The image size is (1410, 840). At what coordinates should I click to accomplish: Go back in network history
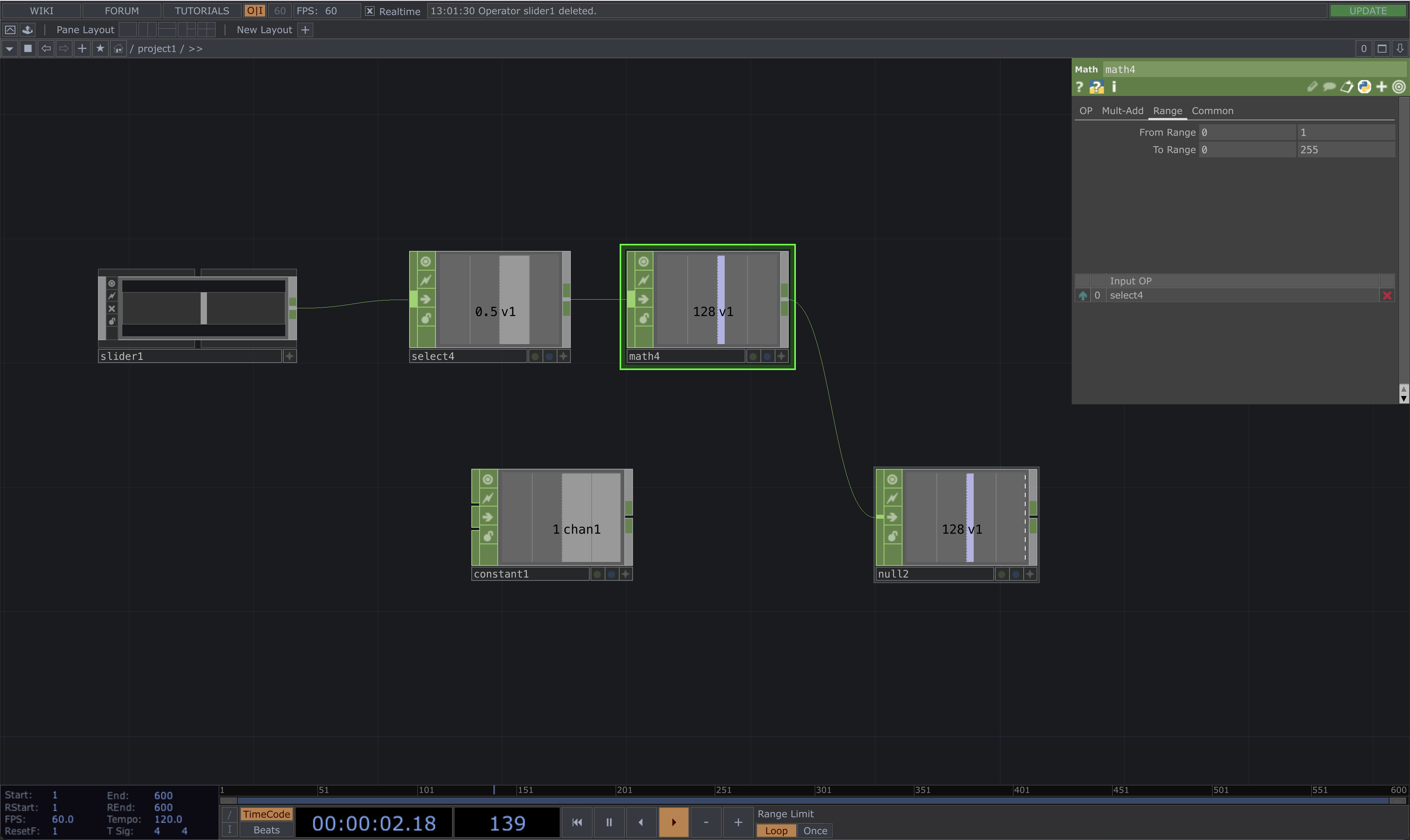coord(46,49)
